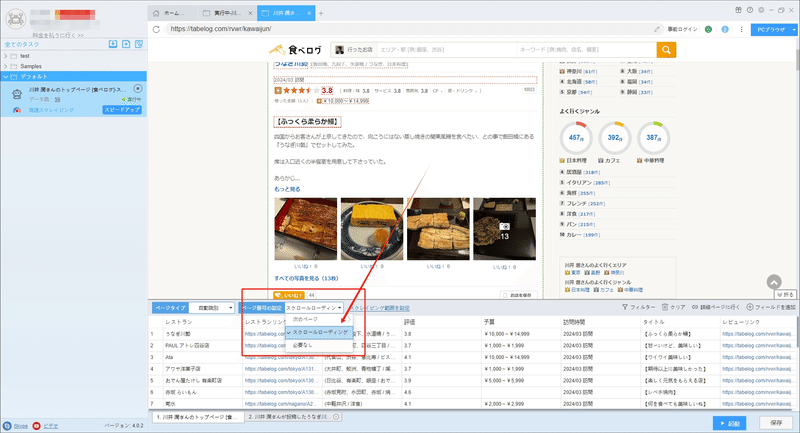Open the PCブラウザ dropdown arrow

[x=794, y=30]
